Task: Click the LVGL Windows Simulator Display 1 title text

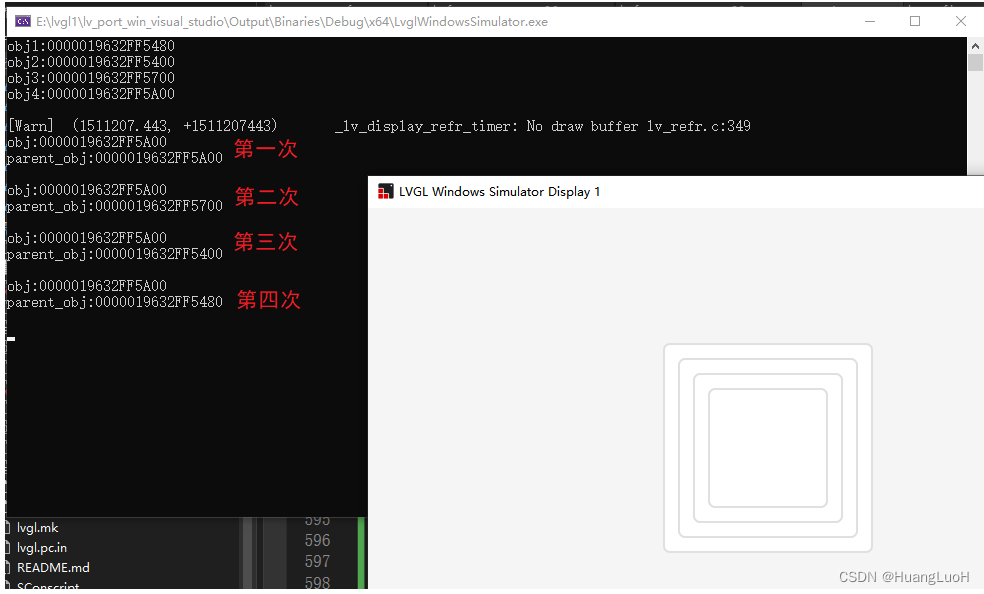Action: tap(500, 191)
